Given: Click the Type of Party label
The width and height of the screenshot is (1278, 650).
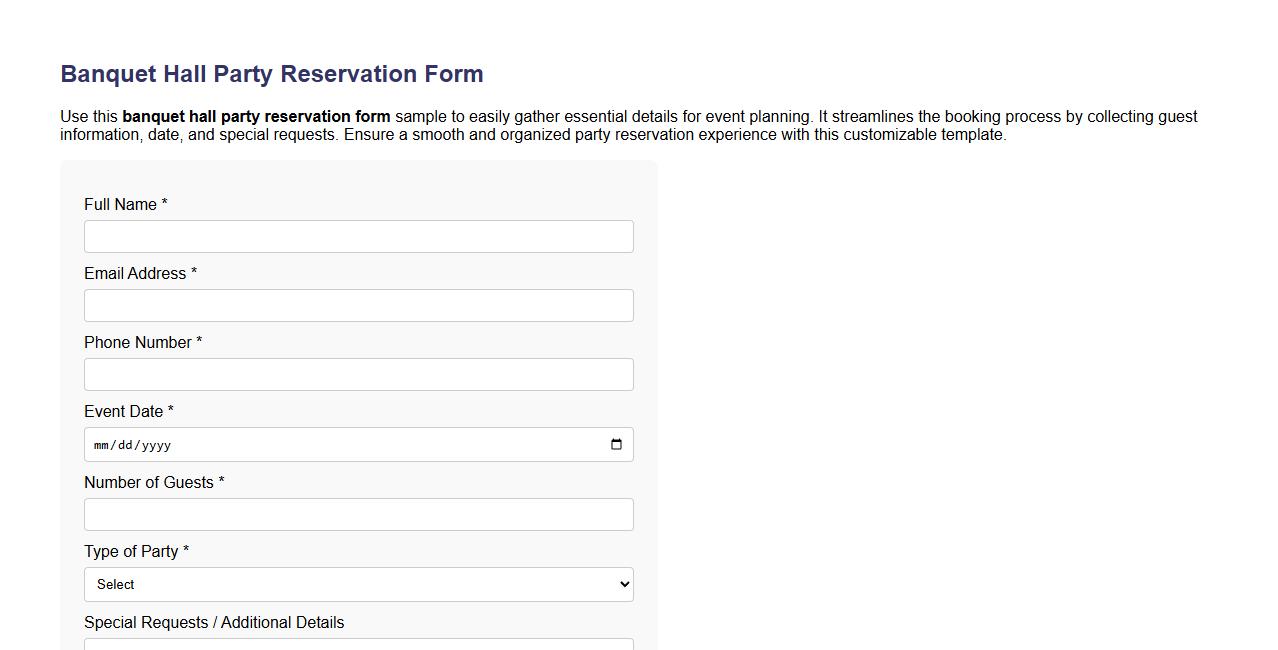Looking at the screenshot, I should click(130, 551).
